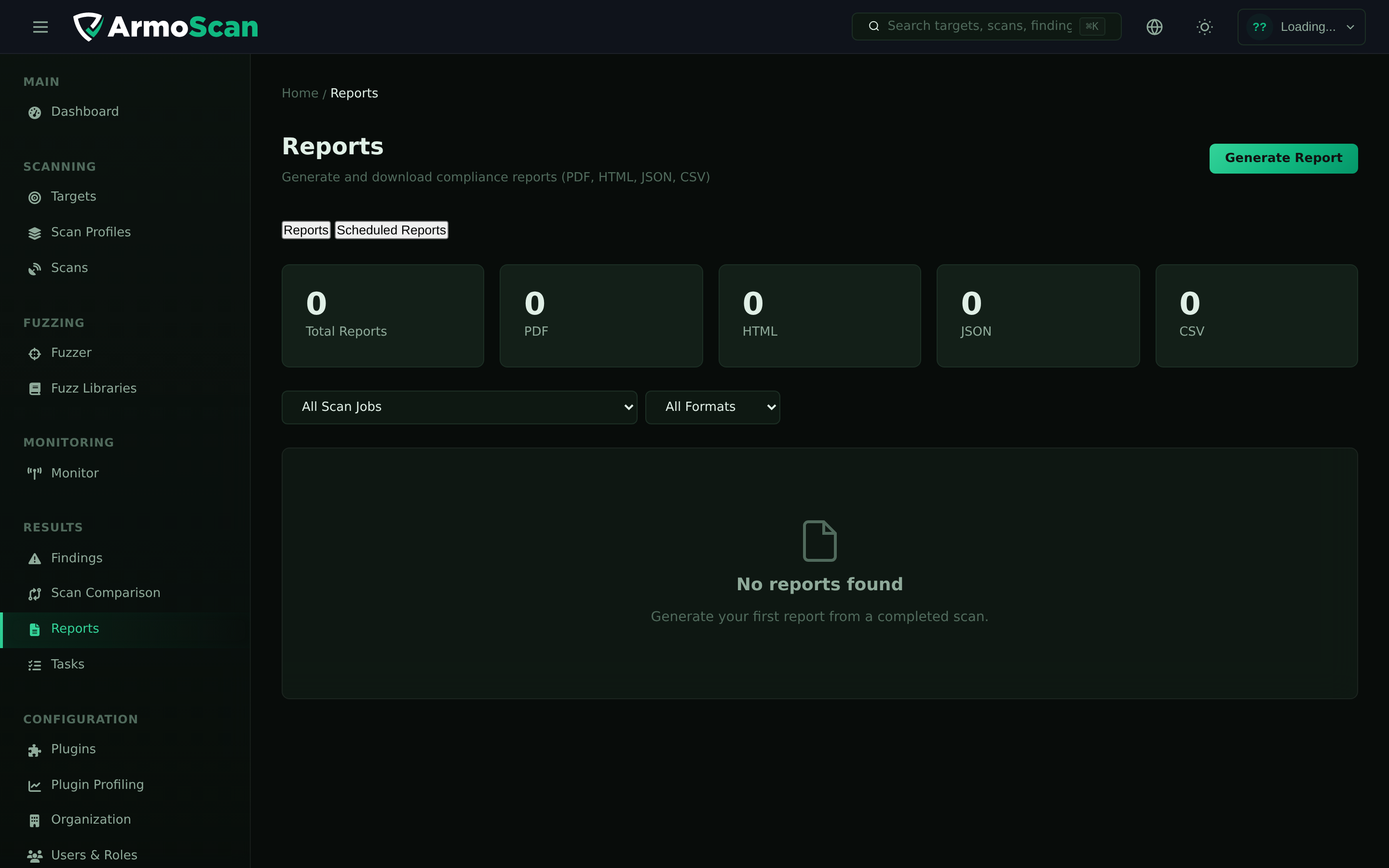
Task: Click the Dashboard gauge icon
Action: (x=34, y=112)
